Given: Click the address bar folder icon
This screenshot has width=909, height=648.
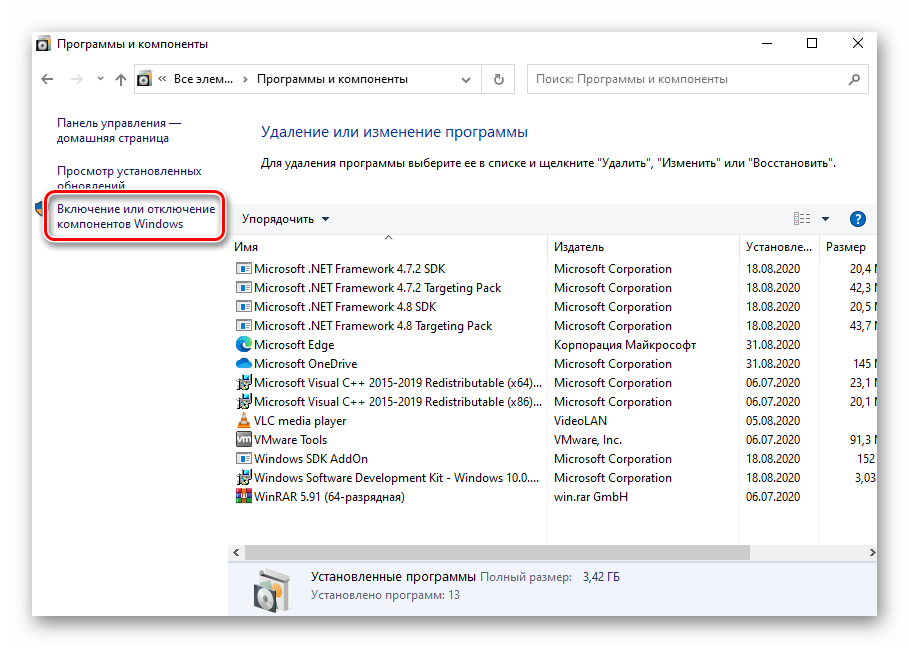Looking at the screenshot, I should pyautogui.click(x=144, y=79).
